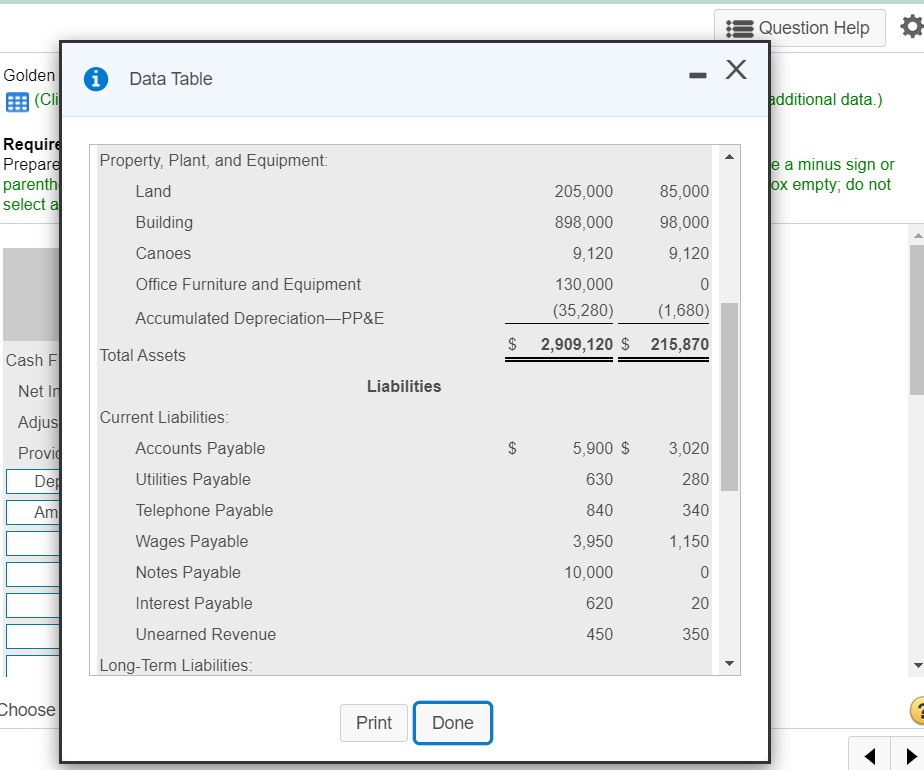The height and width of the screenshot is (770, 924).
Task: Click the Depreciation input box
Action: coord(32,481)
